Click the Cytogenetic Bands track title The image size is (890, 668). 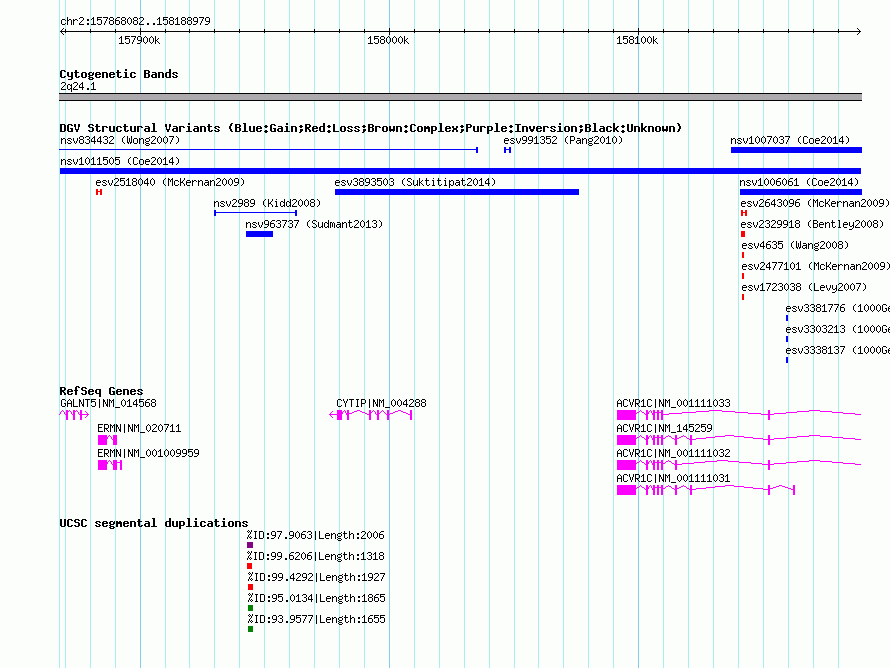coord(119,74)
